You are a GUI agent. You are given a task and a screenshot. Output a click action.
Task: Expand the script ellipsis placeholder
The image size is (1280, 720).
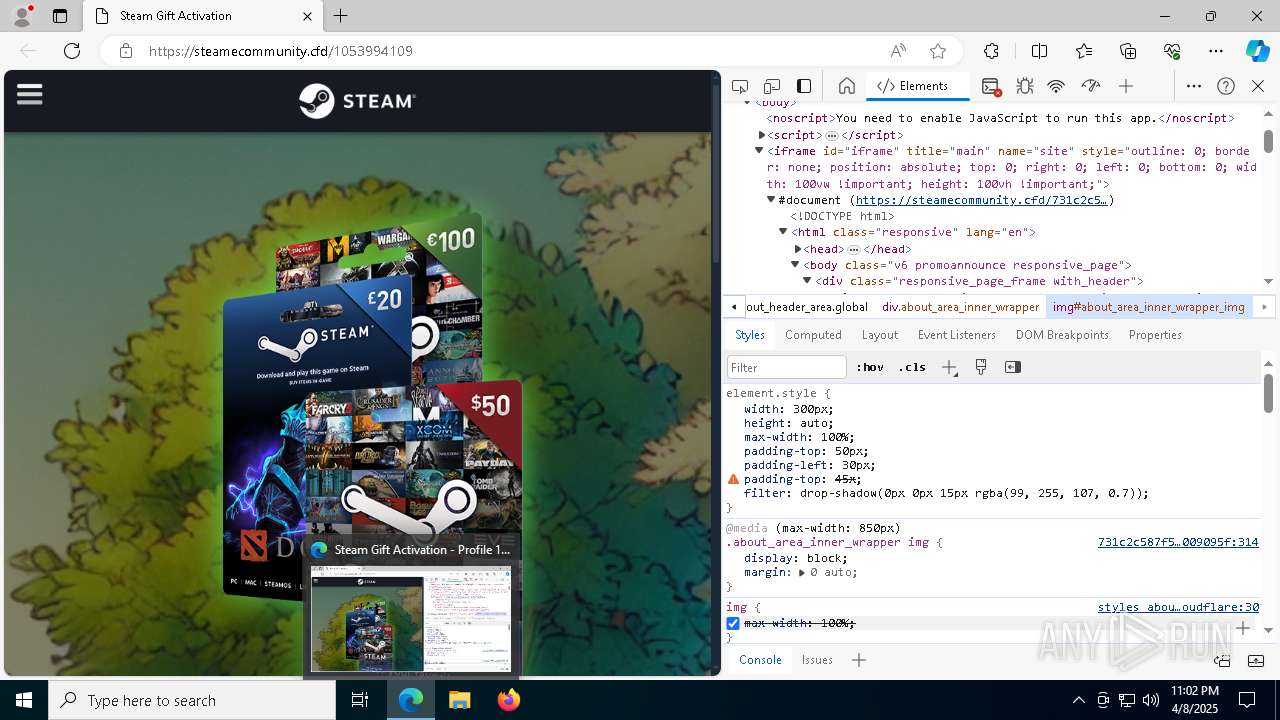[x=831, y=135]
